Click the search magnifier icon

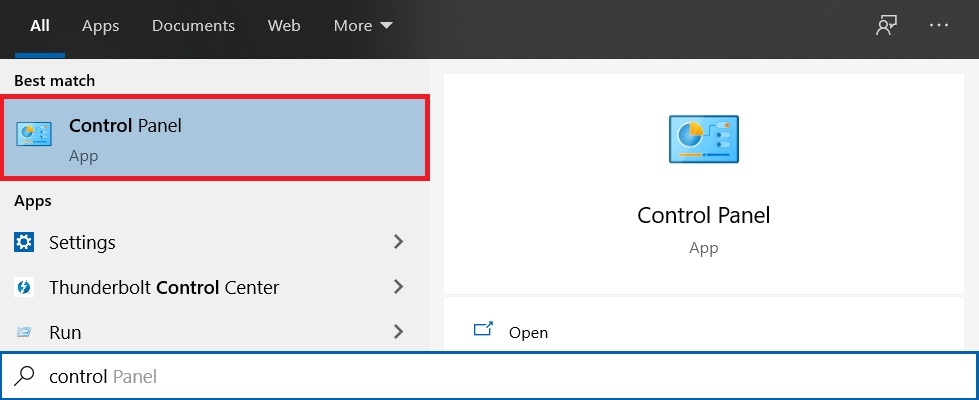point(23,376)
